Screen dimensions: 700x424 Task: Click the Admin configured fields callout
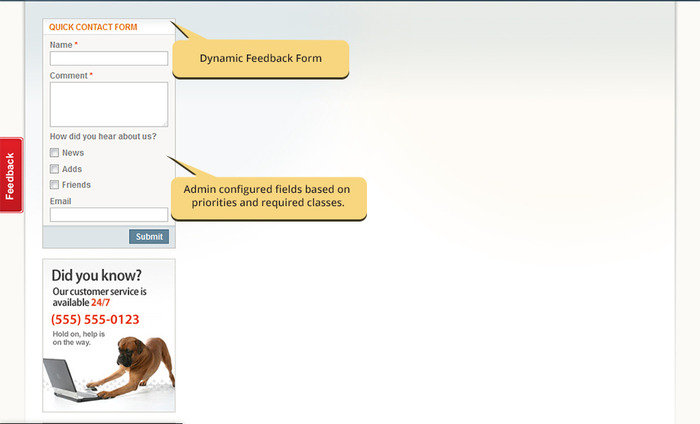pyautogui.click(x=265, y=196)
